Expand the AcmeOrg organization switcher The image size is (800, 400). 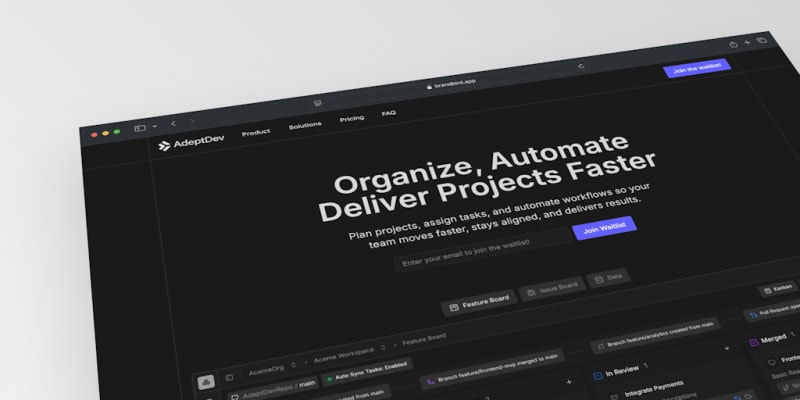tap(272, 369)
